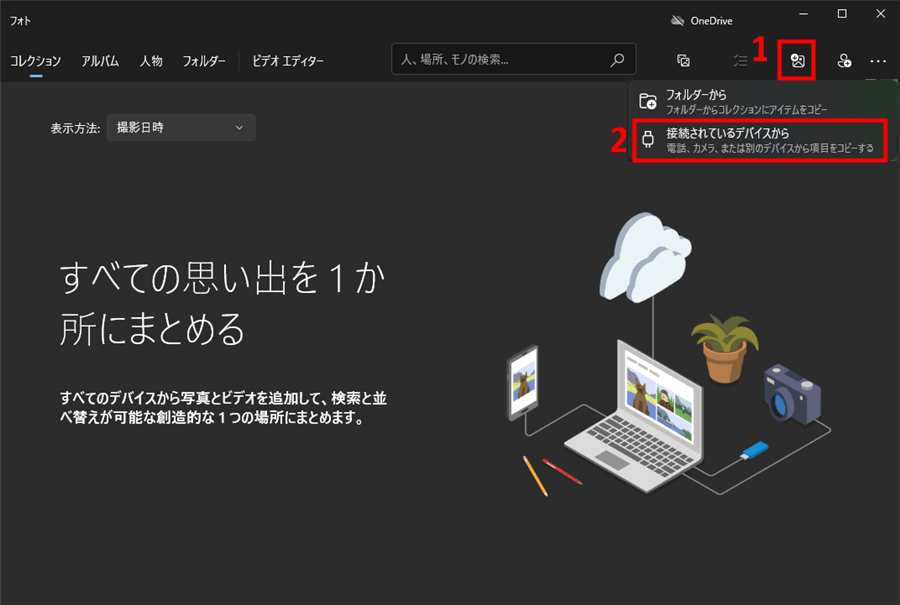
Task: Close the Photos window
Action: tap(880, 14)
